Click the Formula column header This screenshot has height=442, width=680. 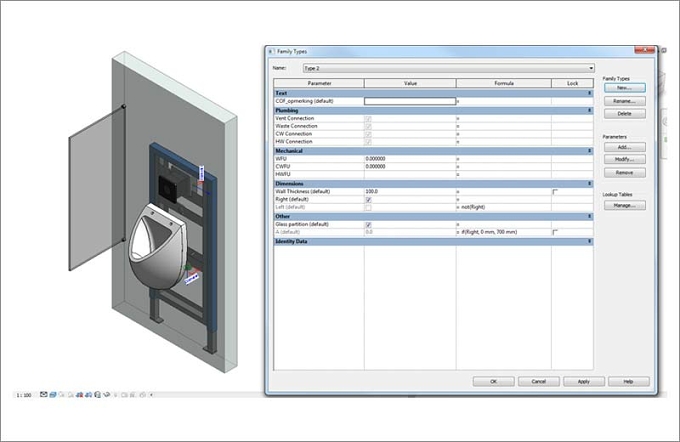(503, 83)
